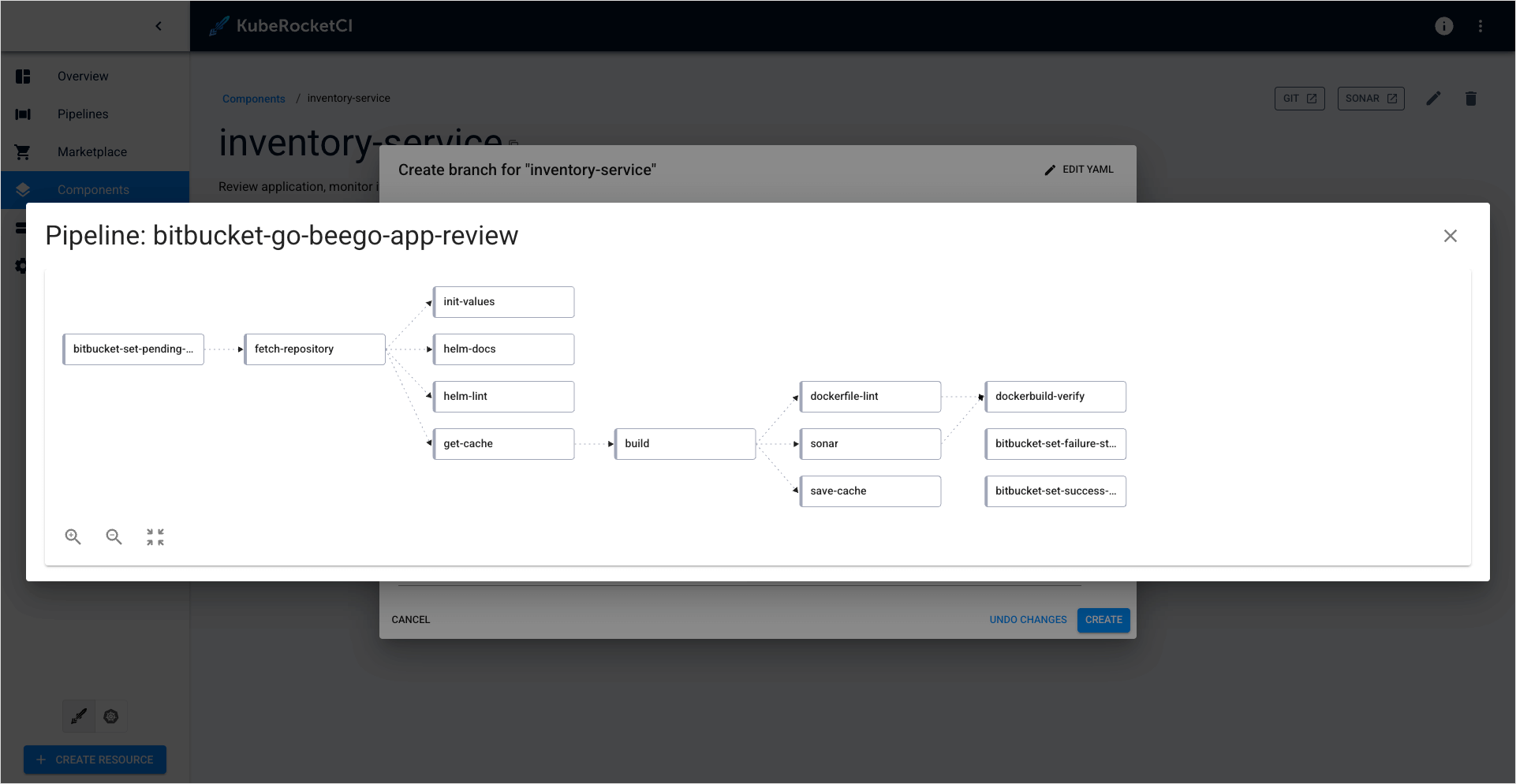Open the Kubernetes wheel icon in sidebar
1516x784 pixels.
pyautogui.click(x=111, y=716)
